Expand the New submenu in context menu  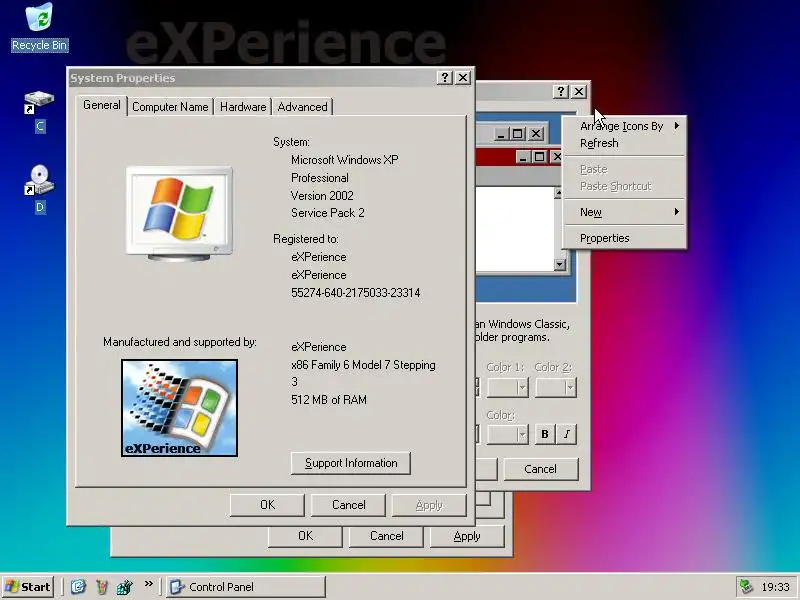(624, 212)
